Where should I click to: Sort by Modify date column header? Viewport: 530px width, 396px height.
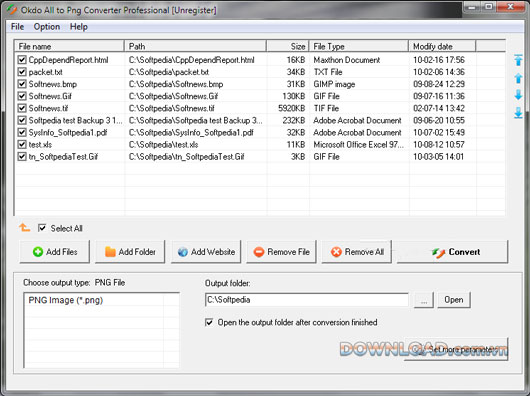(x=442, y=46)
